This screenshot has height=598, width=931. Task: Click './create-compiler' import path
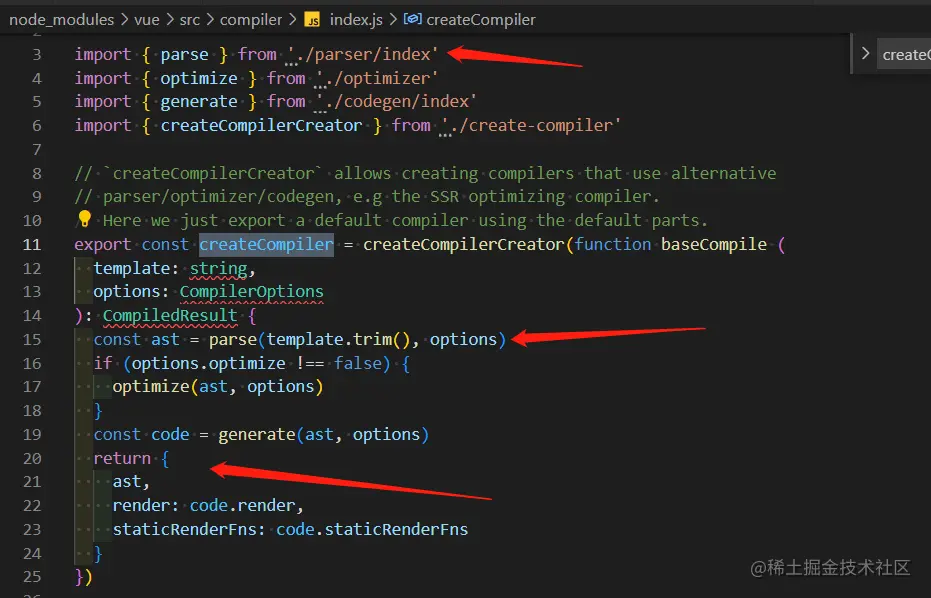[x=531, y=125]
